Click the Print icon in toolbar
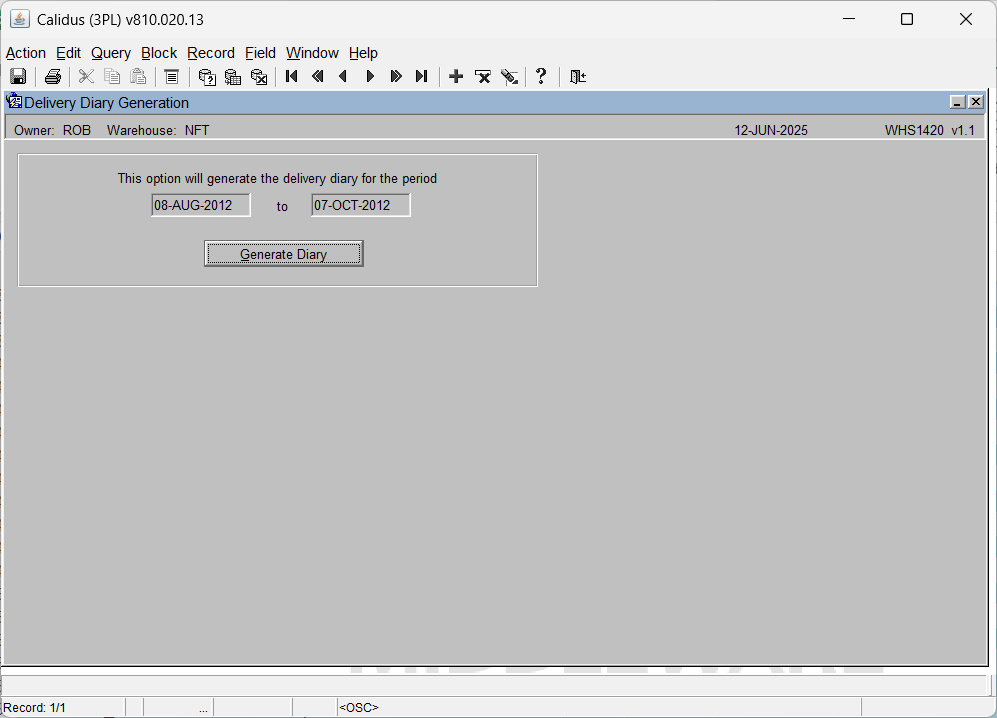The image size is (997, 718). point(53,77)
